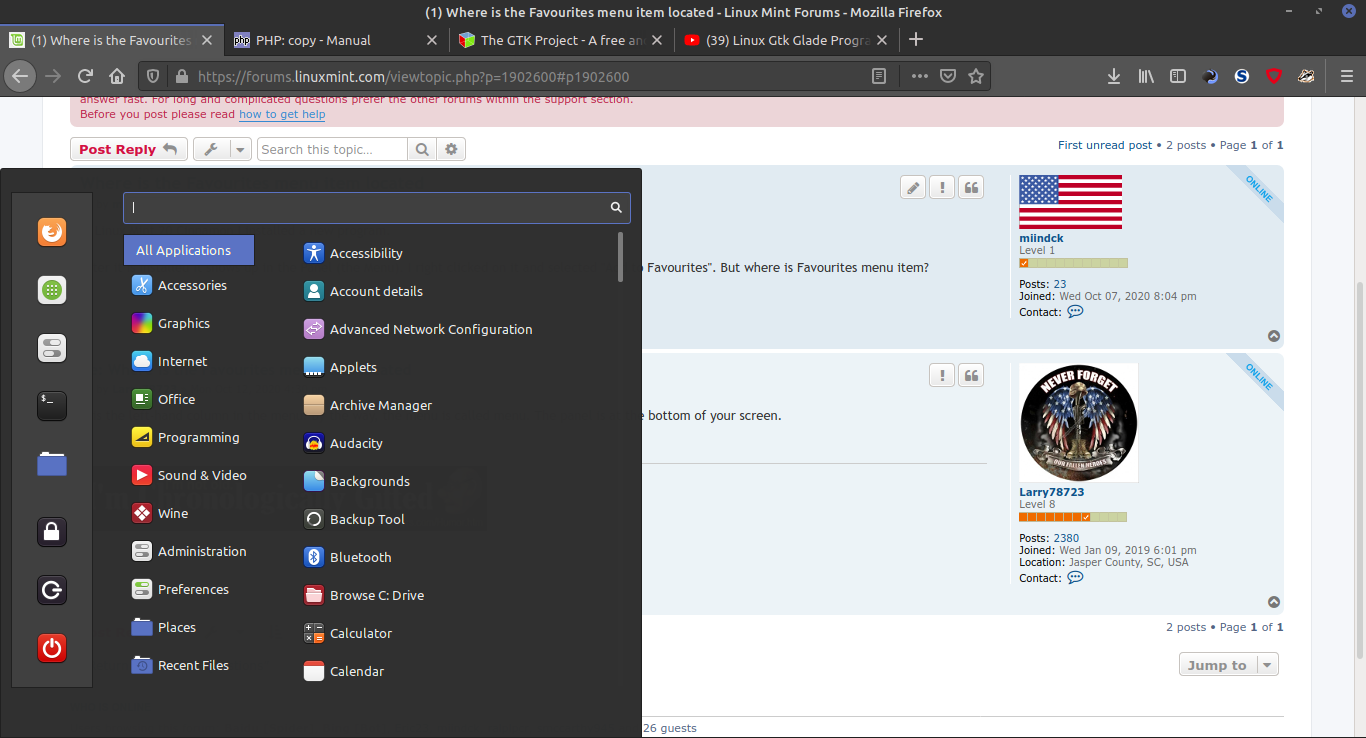
Task: Click the Log Out icon in the menu
Action: [x=52, y=590]
